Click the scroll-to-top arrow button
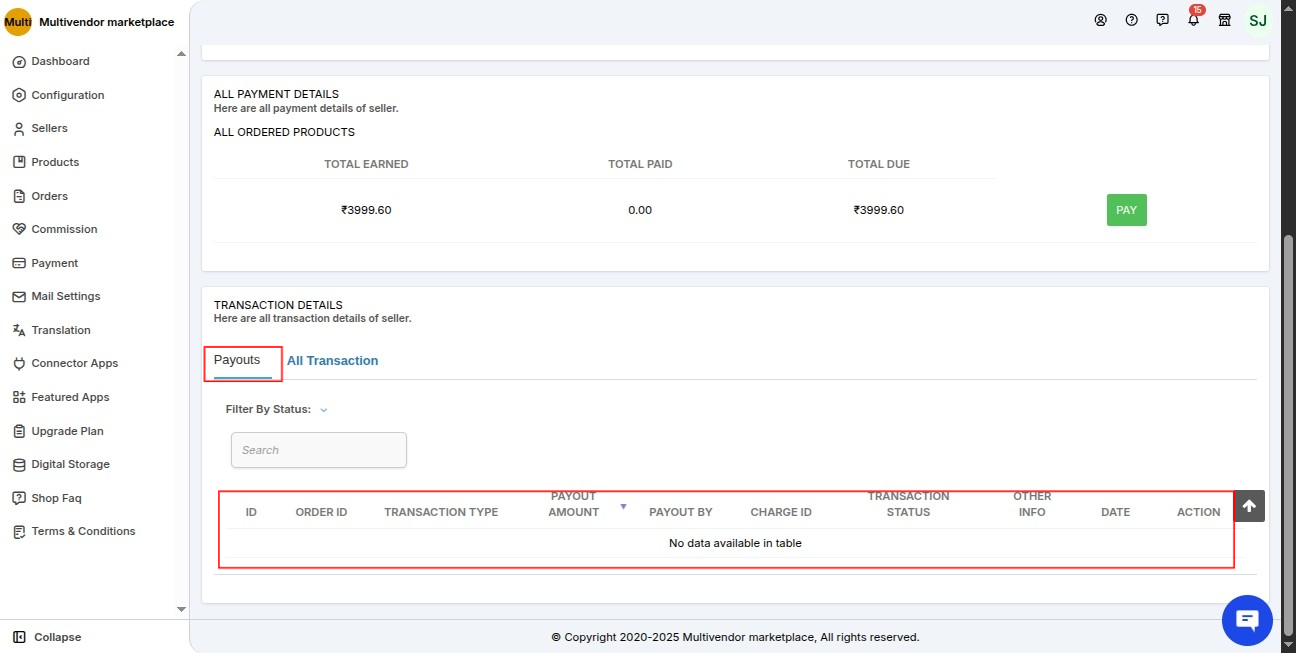This screenshot has width=1296, height=653. 1248,506
